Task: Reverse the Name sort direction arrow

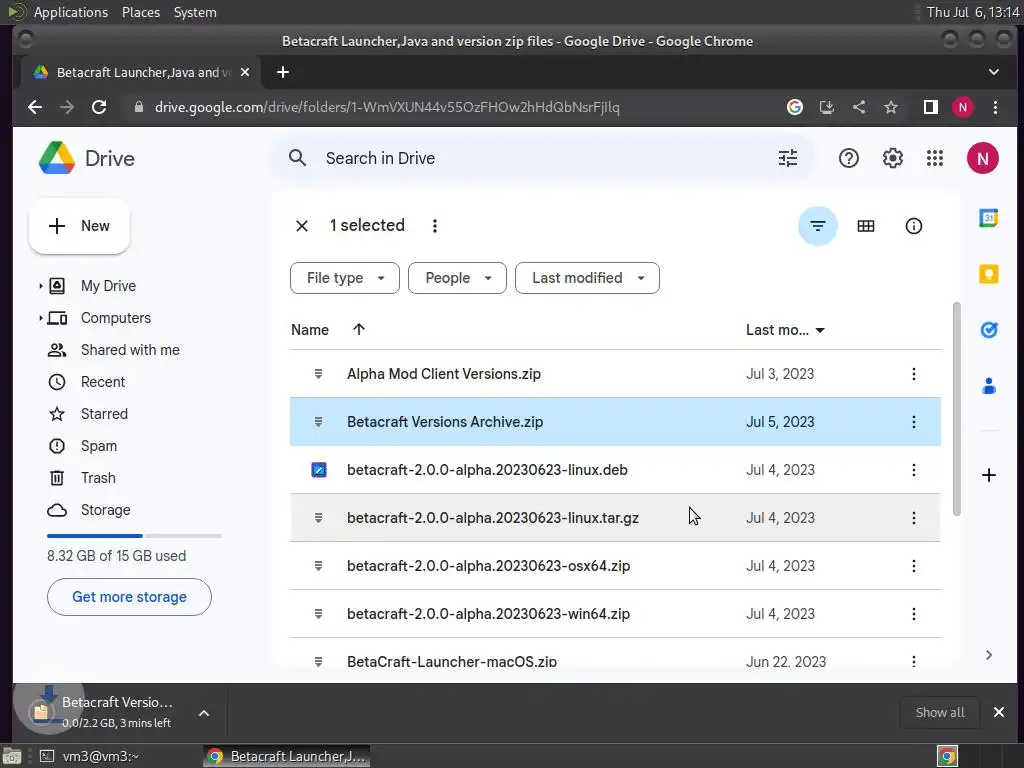Action: [x=359, y=330]
